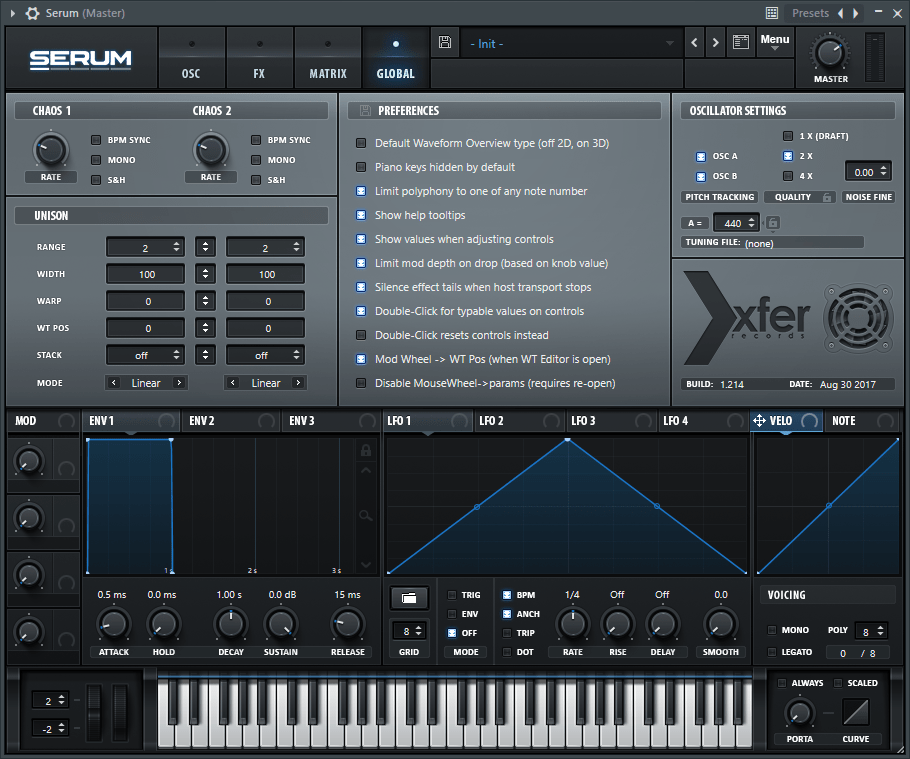Click the Unison Stack link stepper
The image size is (910, 759).
(205, 355)
